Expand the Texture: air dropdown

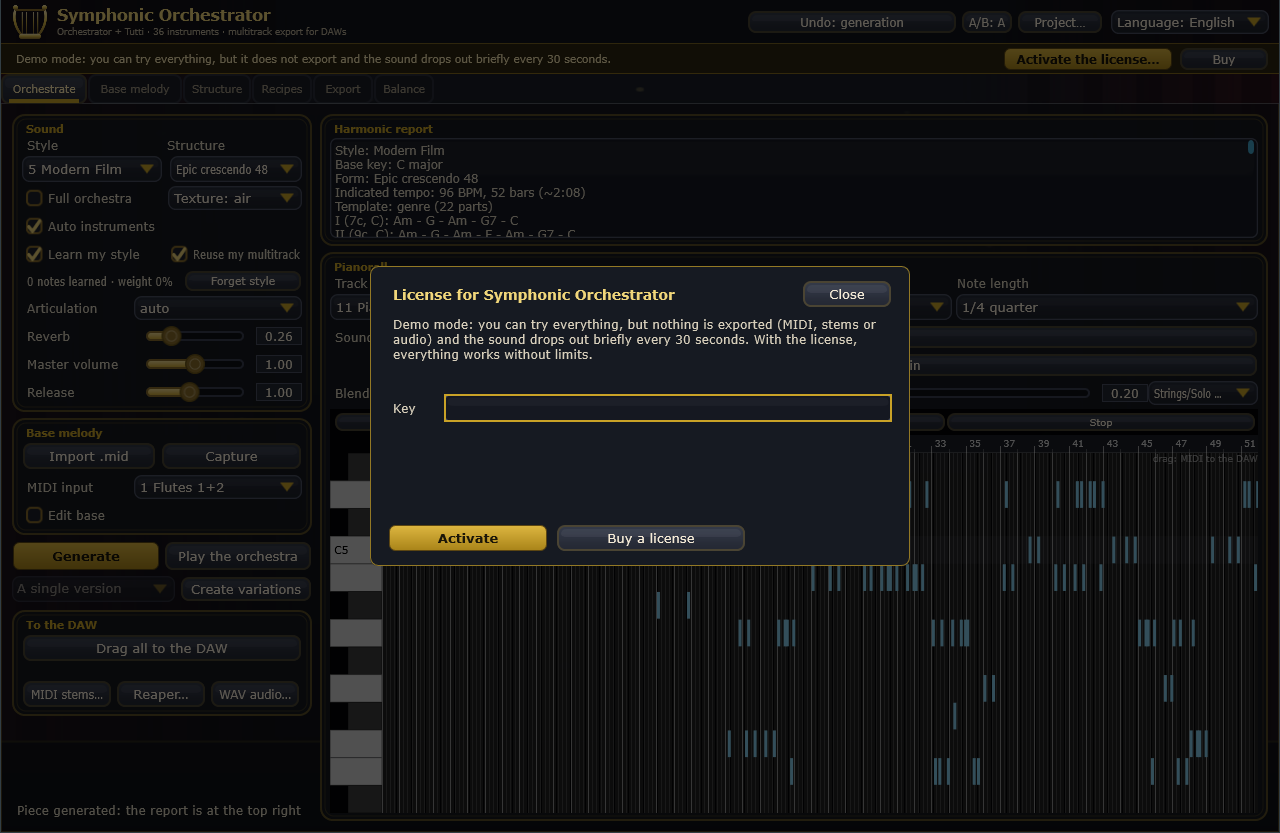[x=235, y=198]
